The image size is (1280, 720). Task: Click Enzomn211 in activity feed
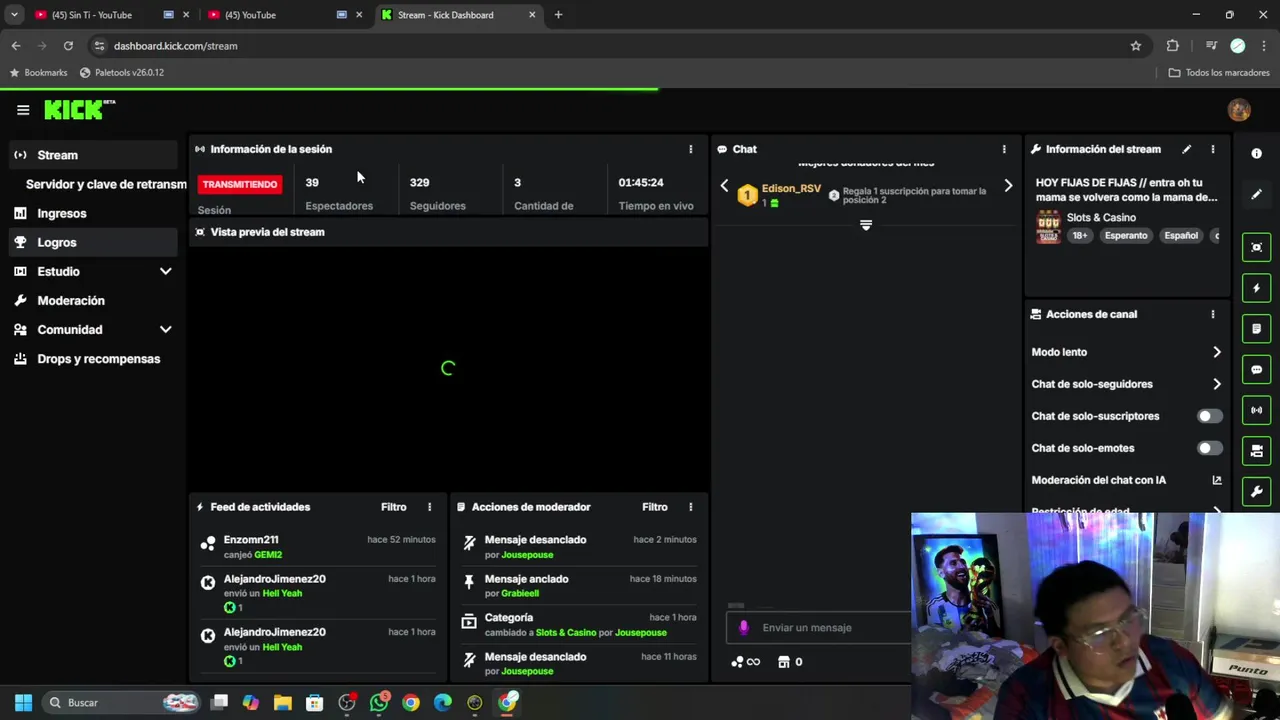click(251, 540)
